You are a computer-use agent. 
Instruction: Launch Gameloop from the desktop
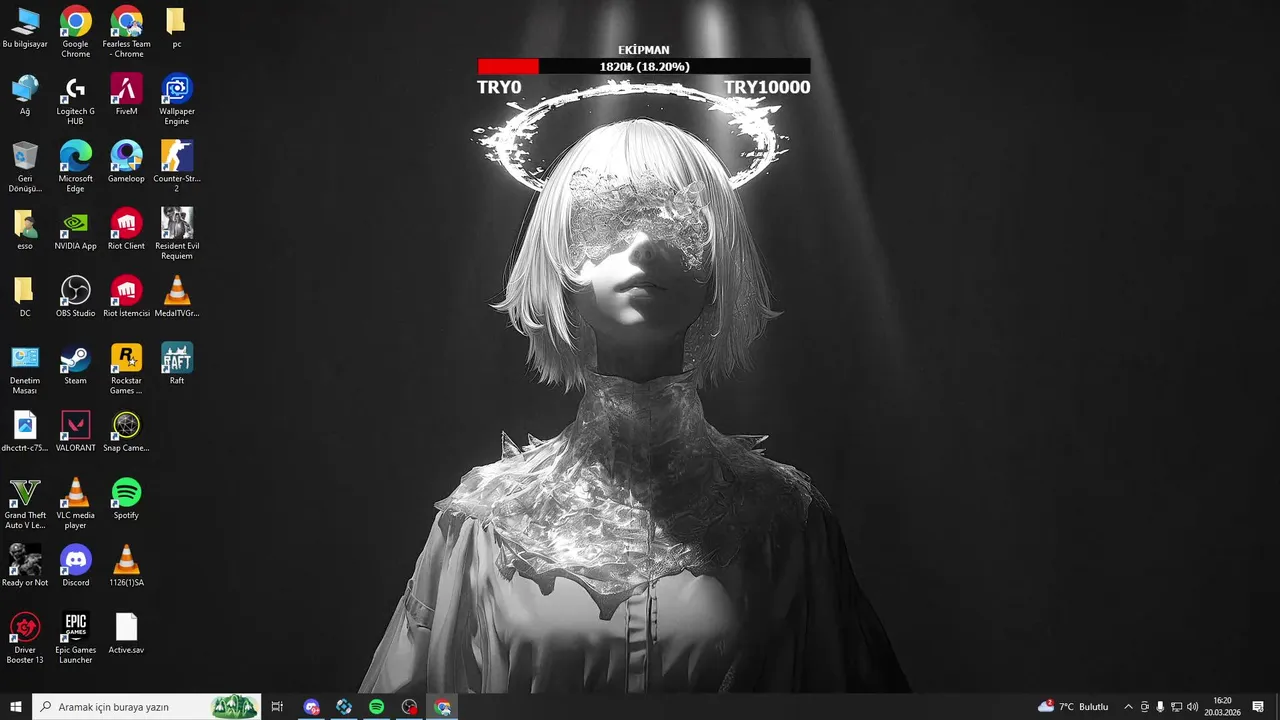click(x=126, y=162)
